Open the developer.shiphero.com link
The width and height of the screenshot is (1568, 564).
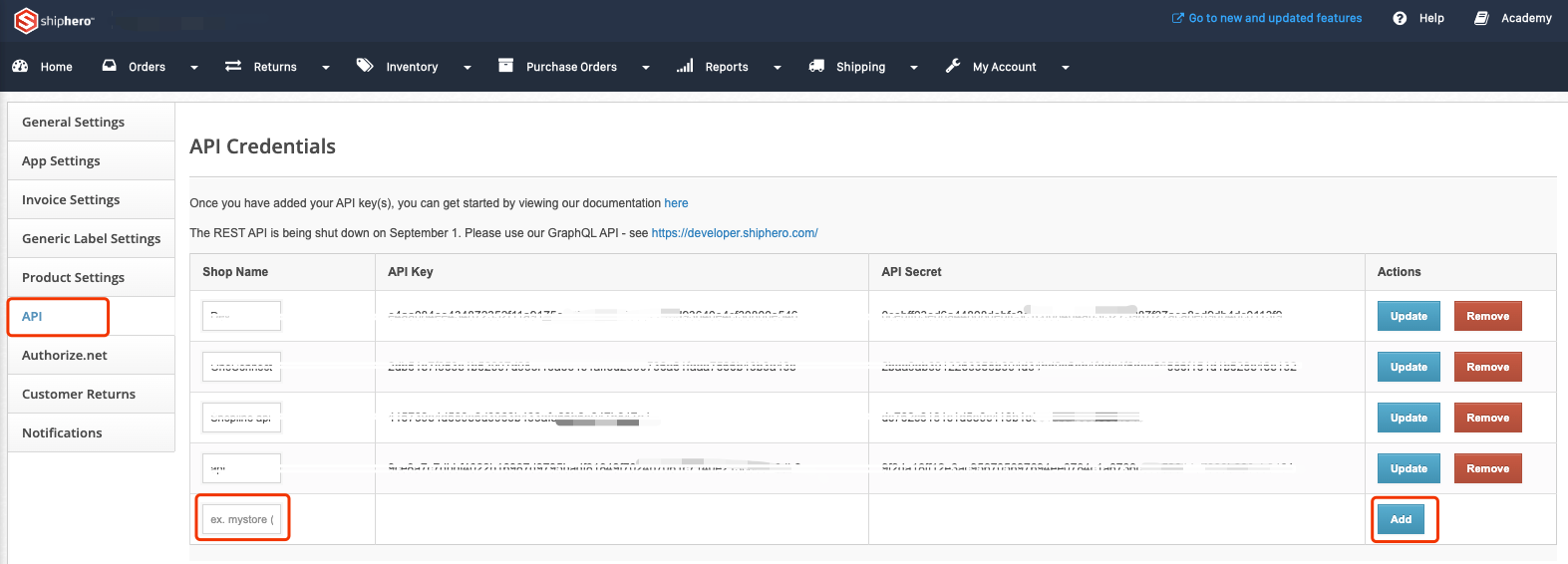coord(735,233)
